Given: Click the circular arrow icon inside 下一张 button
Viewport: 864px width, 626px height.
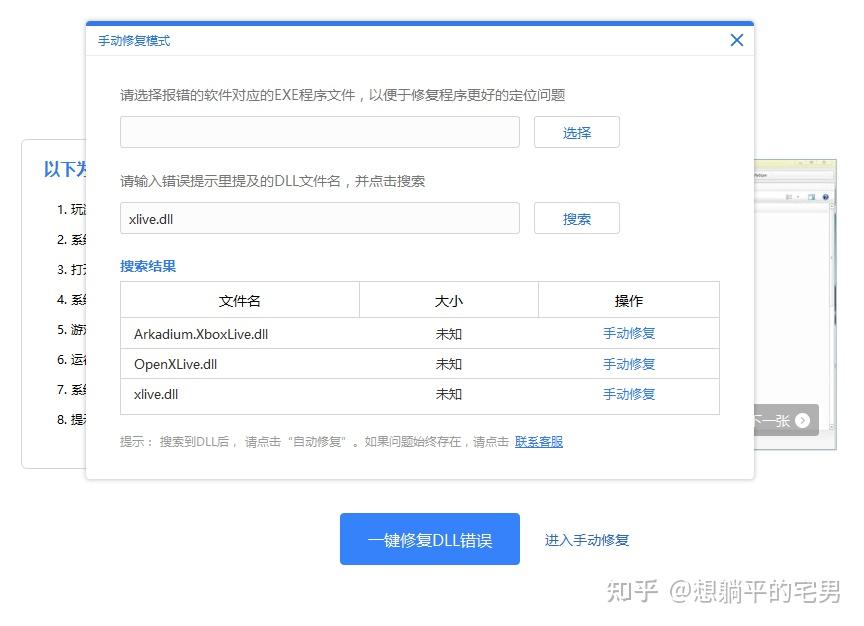Looking at the screenshot, I should (x=802, y=420).
